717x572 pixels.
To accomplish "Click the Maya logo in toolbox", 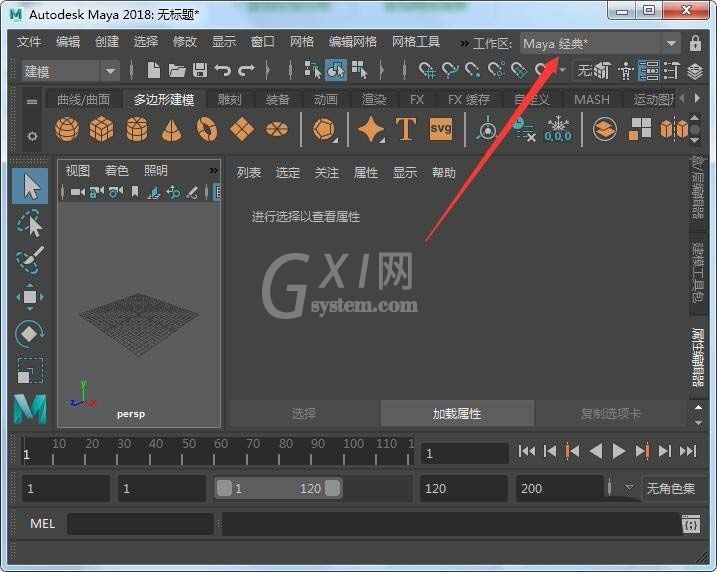I will [30, 408].
